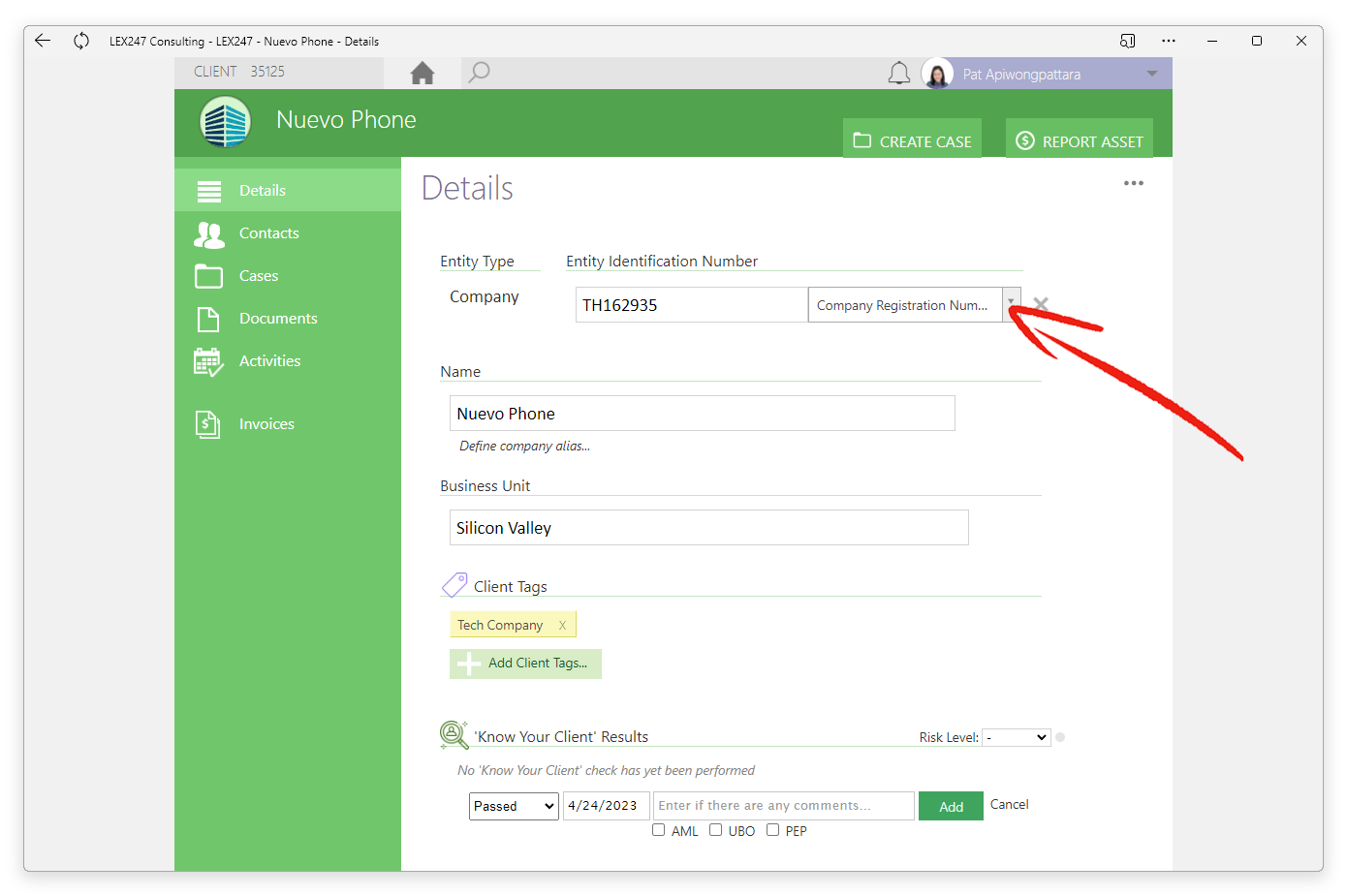Open the home icon in the top bar
Screen dimensions: 1347x896
[x=423, y=73]
